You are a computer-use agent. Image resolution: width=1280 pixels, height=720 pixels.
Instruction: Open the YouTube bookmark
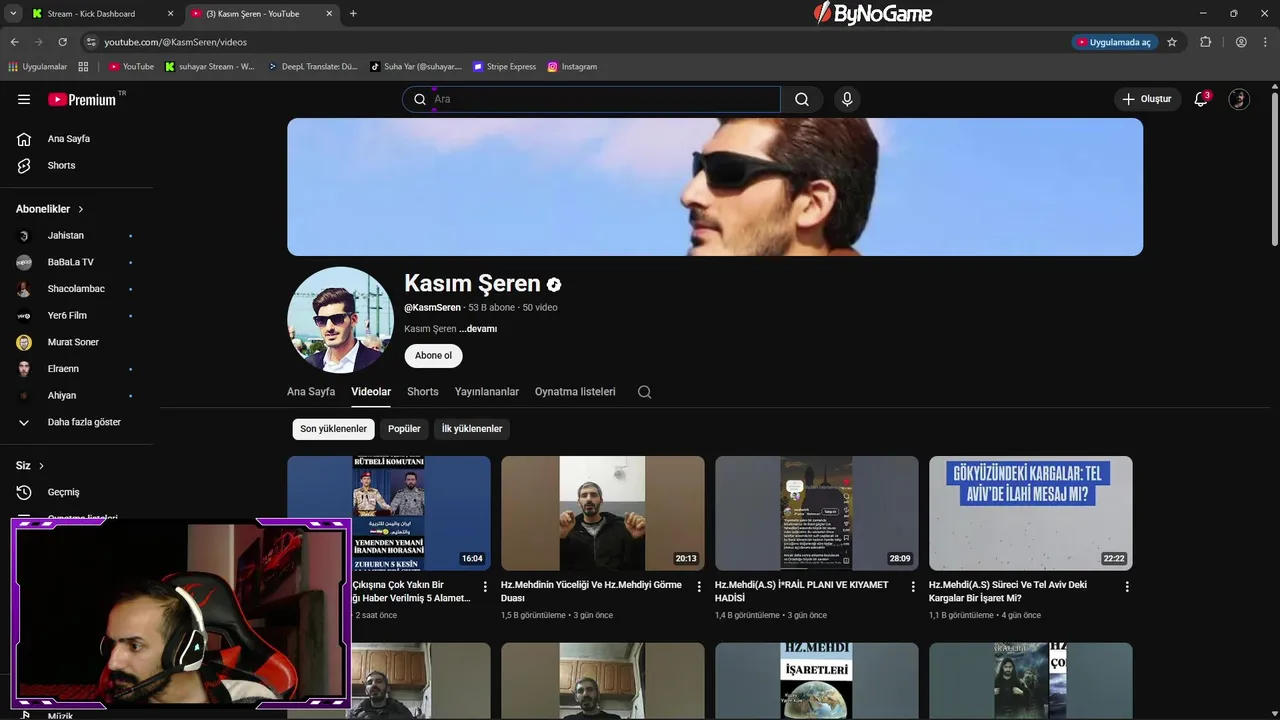point(131,66)
